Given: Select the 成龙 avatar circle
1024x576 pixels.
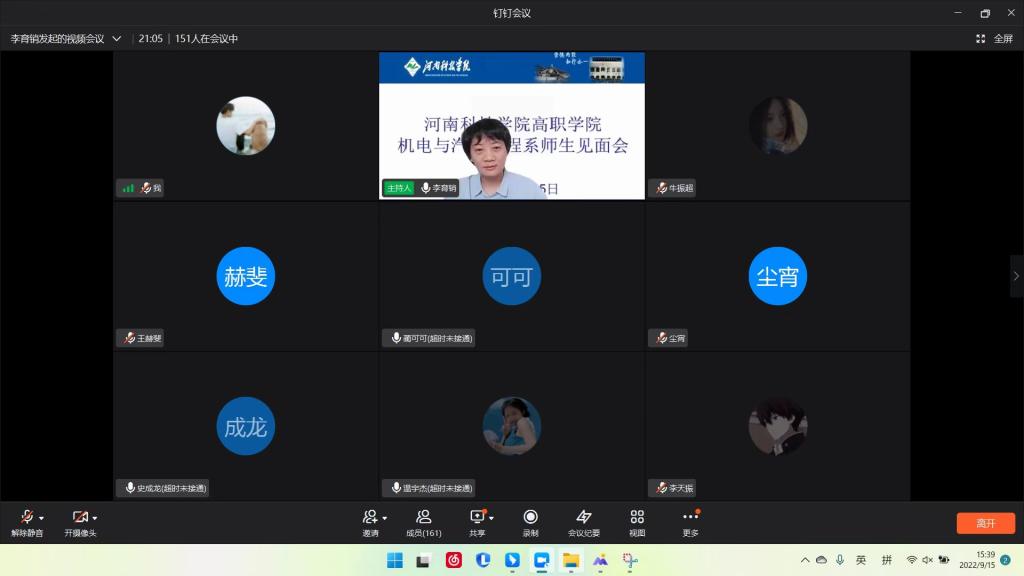Looking at the screenshot, I should pyautogui.click(x=246, y=426).
